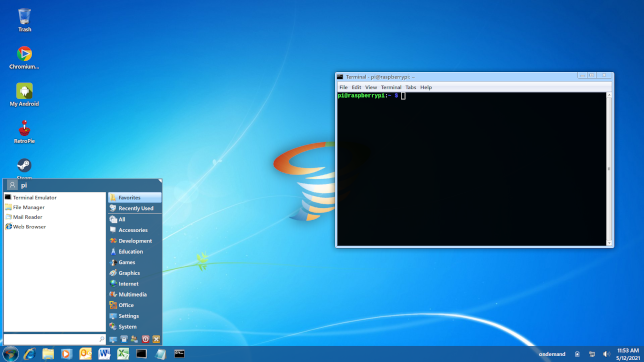Screen dimensions: 644x362
Task: Open the My Android desktop icon
Action: coord(24,95)
